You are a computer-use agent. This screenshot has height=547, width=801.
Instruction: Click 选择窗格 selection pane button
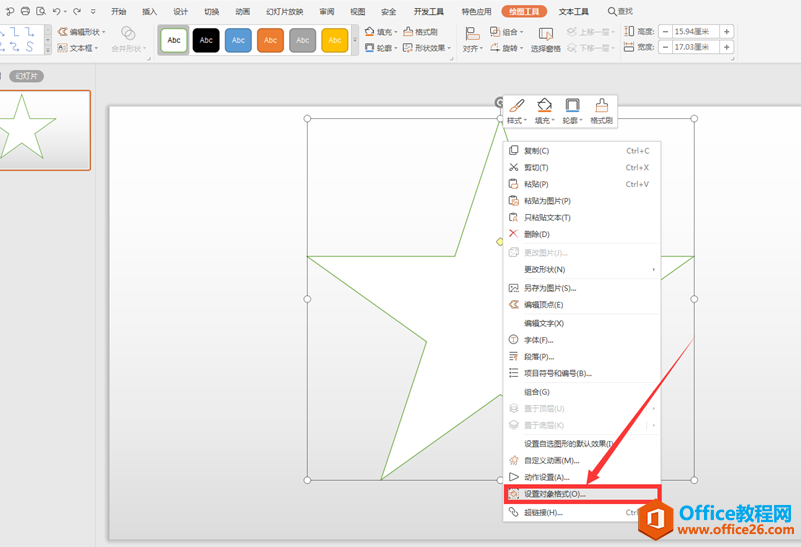545,40
